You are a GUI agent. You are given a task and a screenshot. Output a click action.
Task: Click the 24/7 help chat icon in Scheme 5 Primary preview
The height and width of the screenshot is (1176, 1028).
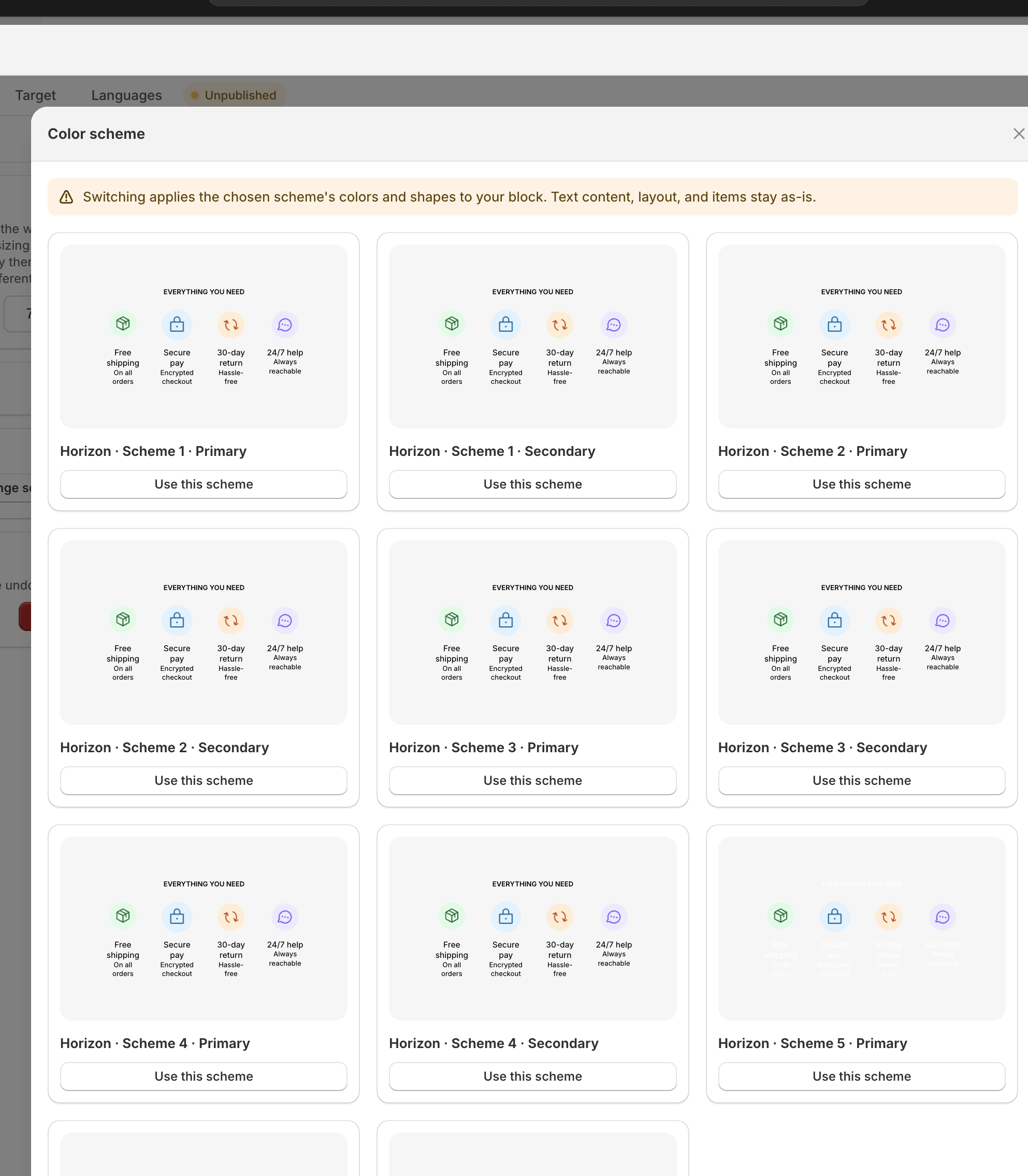point(942,916)
